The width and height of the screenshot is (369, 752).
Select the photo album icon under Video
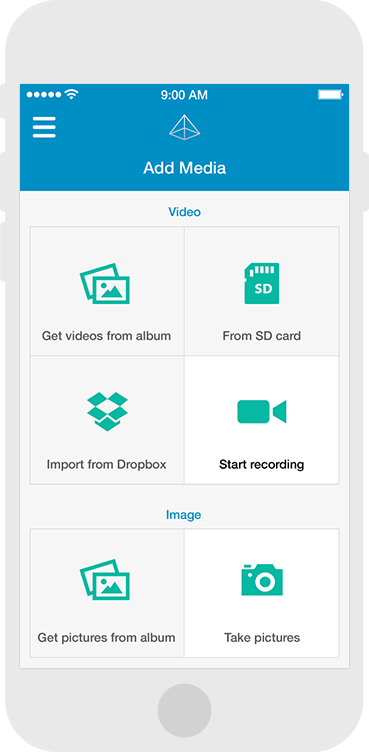click(105, 283)
